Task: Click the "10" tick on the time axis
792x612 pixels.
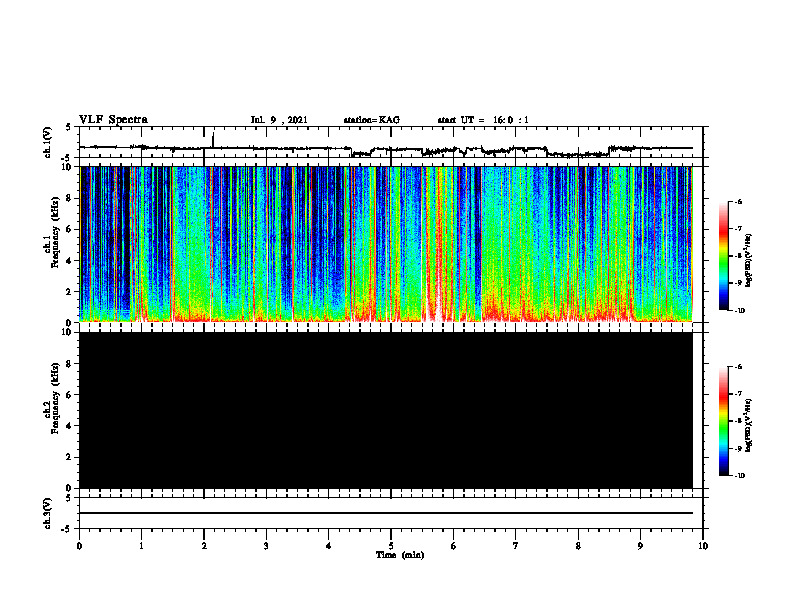Action: coord(703,546)
